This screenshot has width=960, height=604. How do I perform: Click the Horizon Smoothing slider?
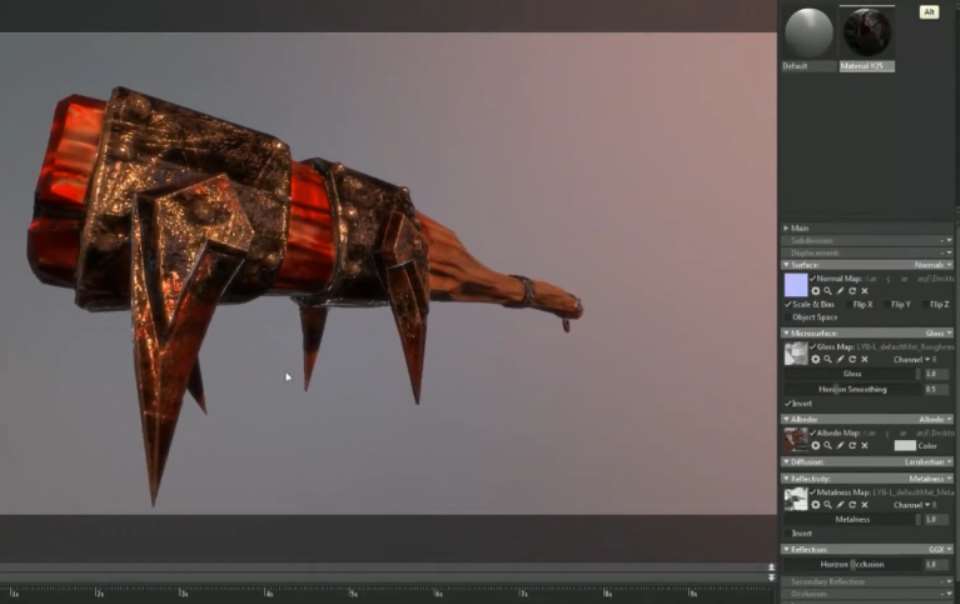tap(852, 389)
